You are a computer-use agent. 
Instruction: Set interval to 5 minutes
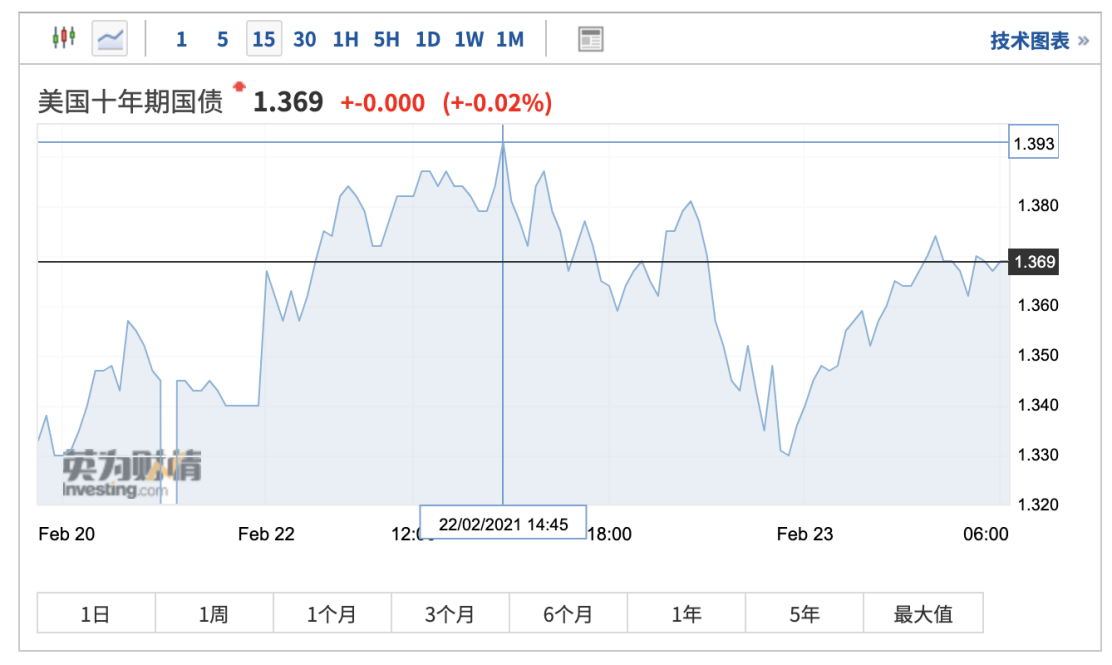222,39
